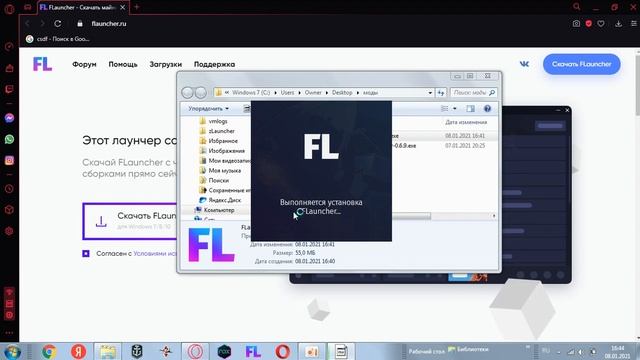
Task: Open the Форум menu item
Action: pos(84,64)
